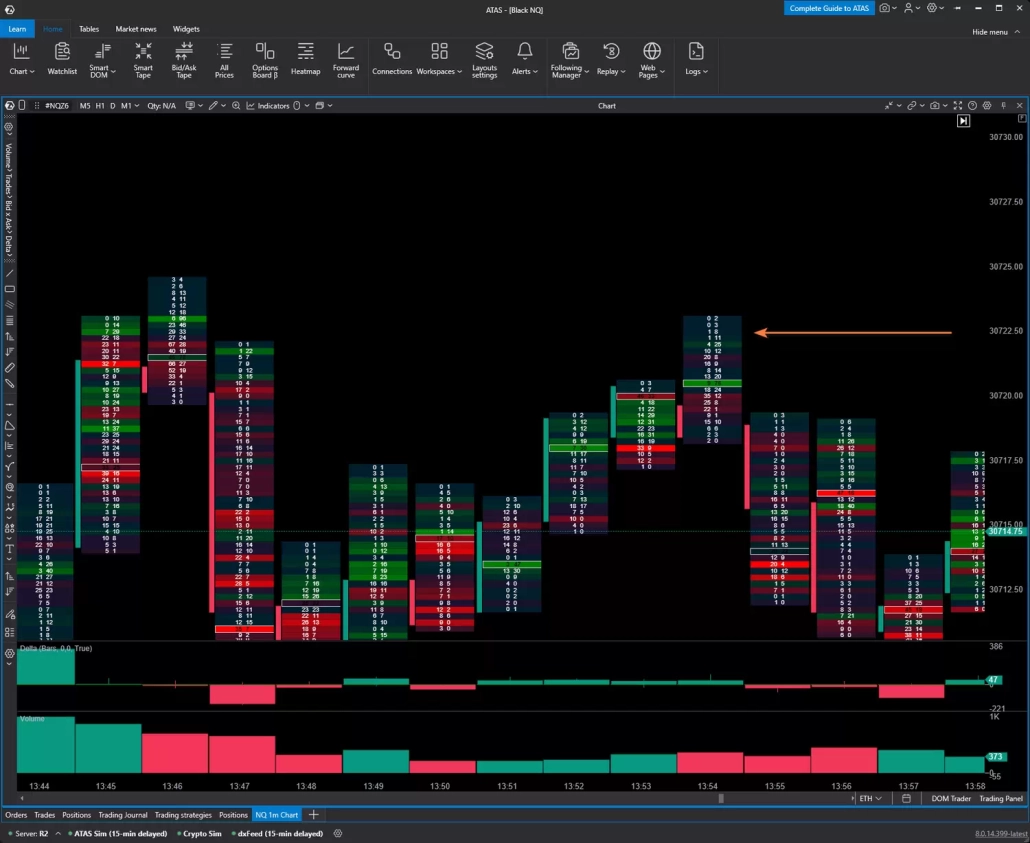Viewport: 1030px width, 843px height.
Task: Open the Forward curve tool
Action: (x=346, y=60)
